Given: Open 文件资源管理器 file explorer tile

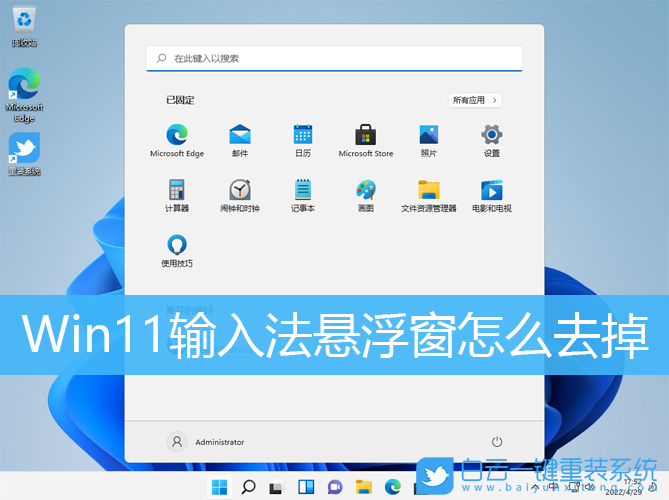Looking at the screenshot, I should click(429, 195).
